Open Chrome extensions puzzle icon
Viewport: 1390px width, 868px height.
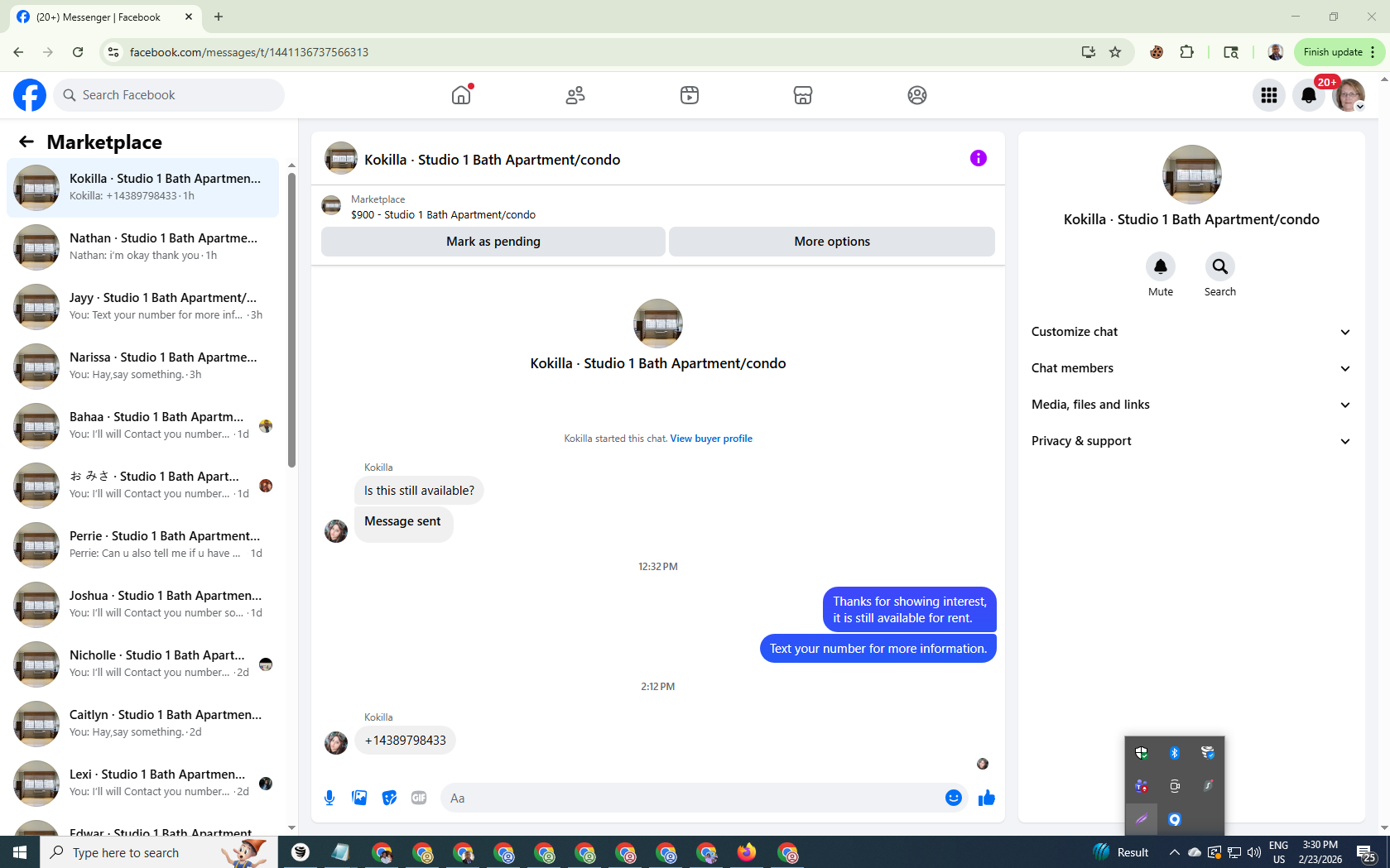(1186, 52)
